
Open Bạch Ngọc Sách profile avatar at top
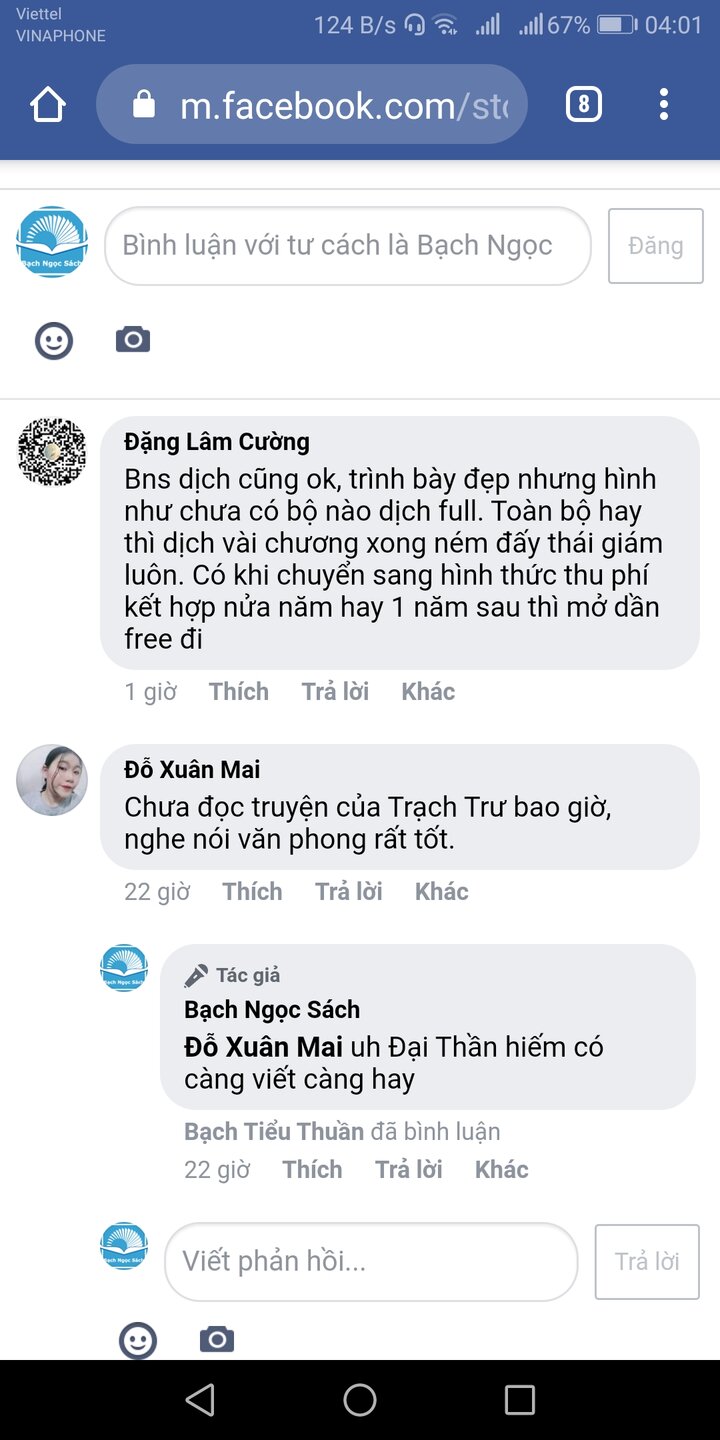pos(52,241)
